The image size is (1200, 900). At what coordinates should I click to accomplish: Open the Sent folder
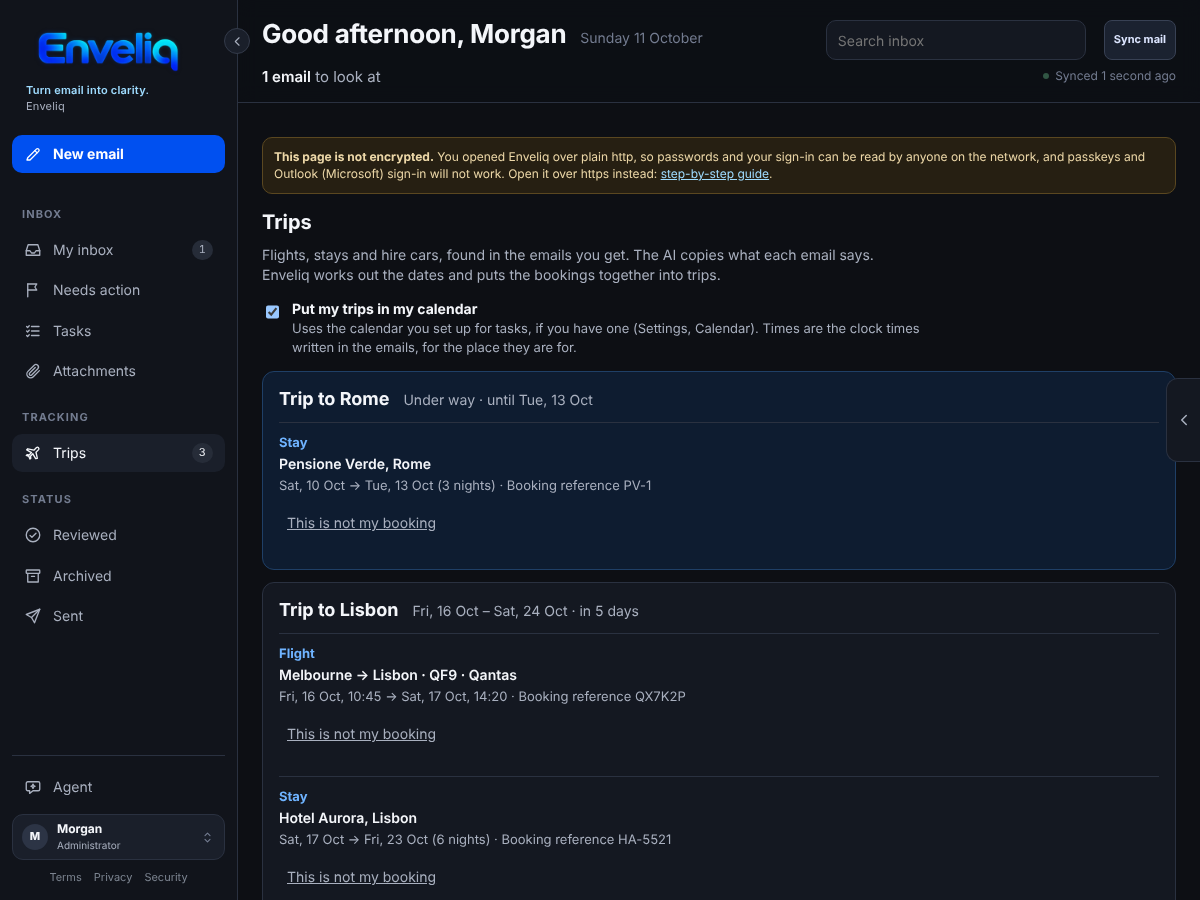(118, 616)
